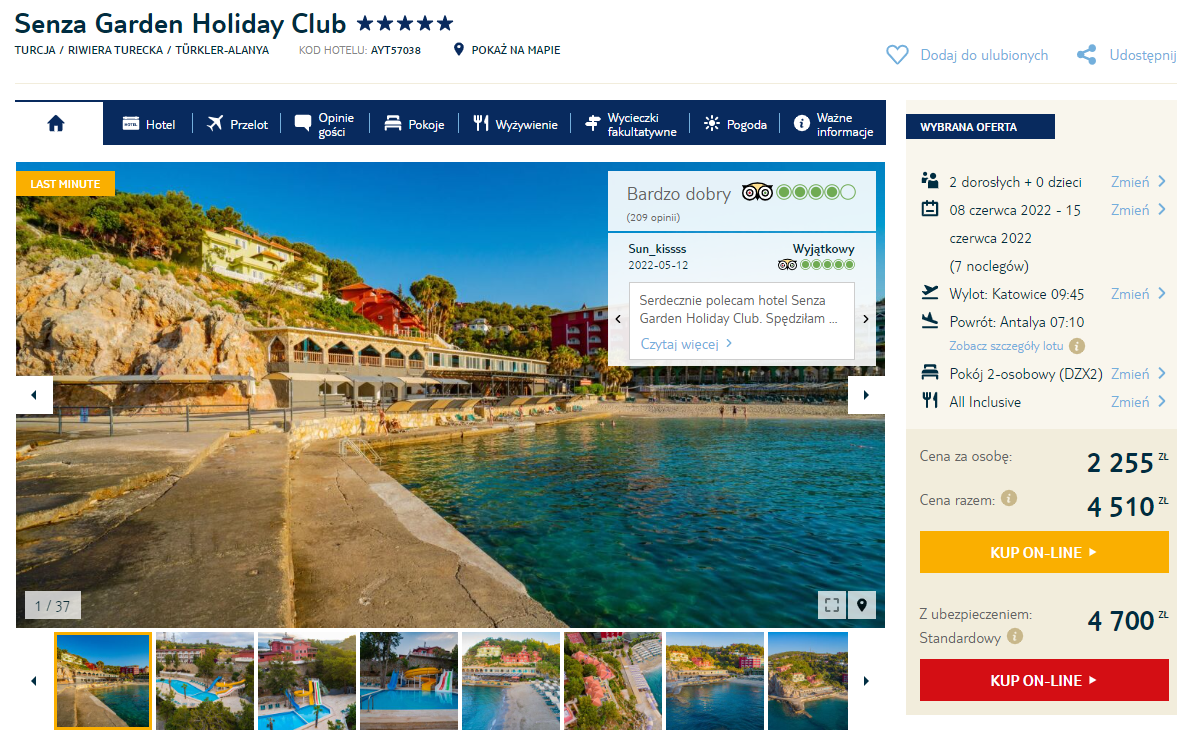The height and width of the screenshot is (735, 1177).
Task: Open the Pokoje tab
Action: click(x=414, y=124)
